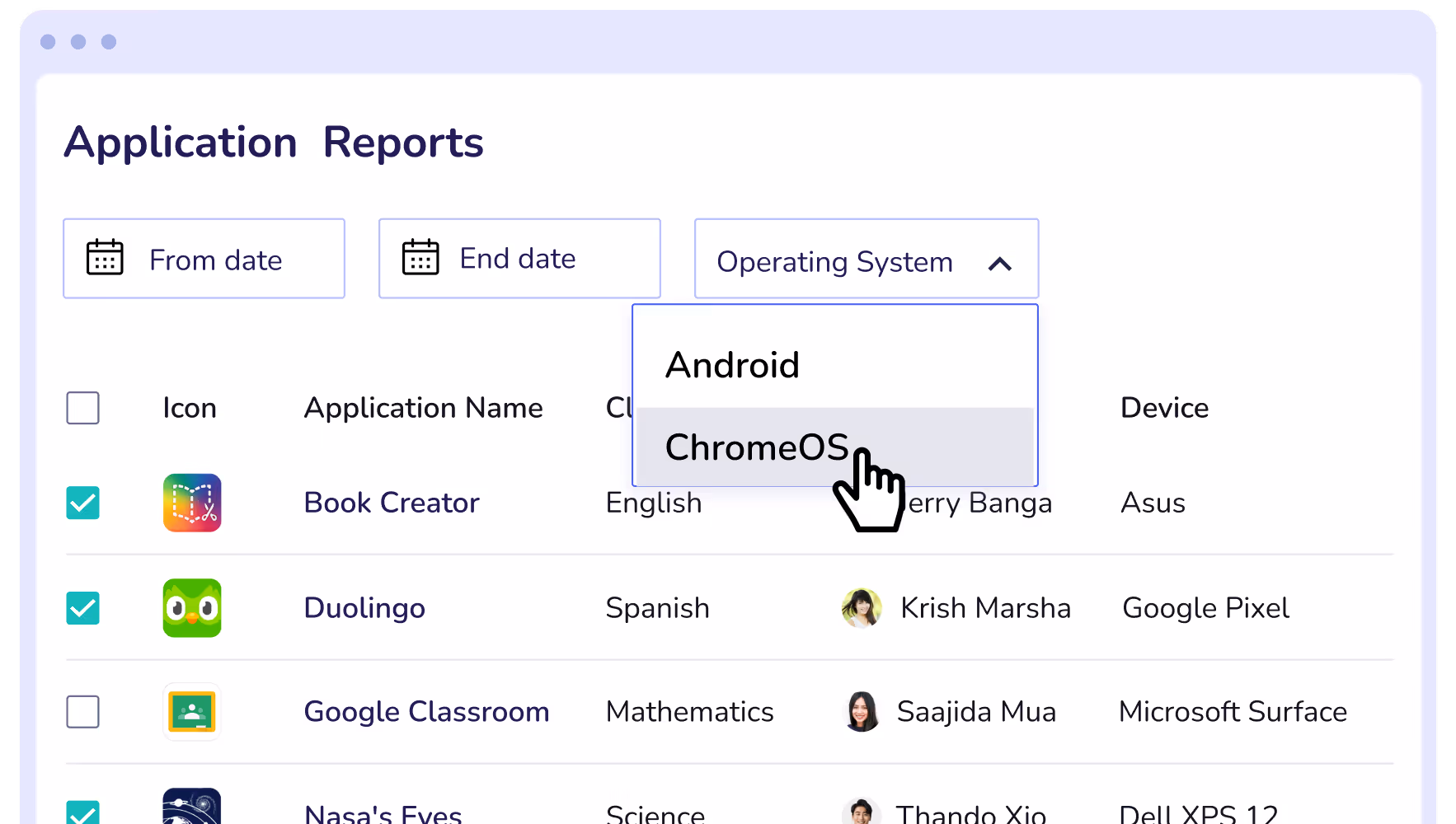Choose ChromeOS from the OS list

point(835,447)
